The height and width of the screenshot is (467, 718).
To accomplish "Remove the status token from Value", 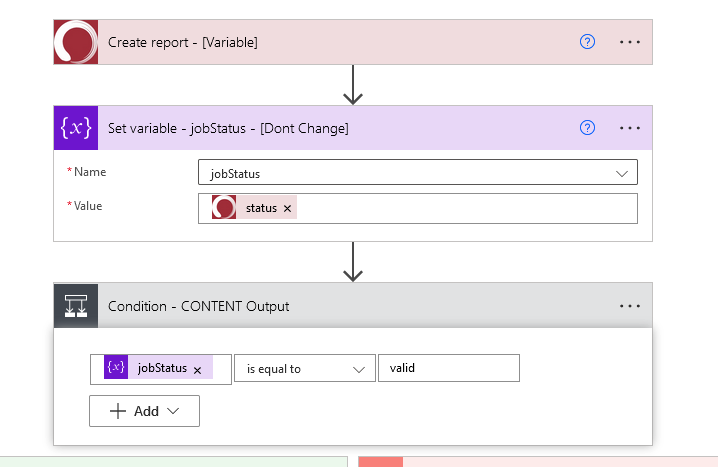I will click(x=288, y=208).
